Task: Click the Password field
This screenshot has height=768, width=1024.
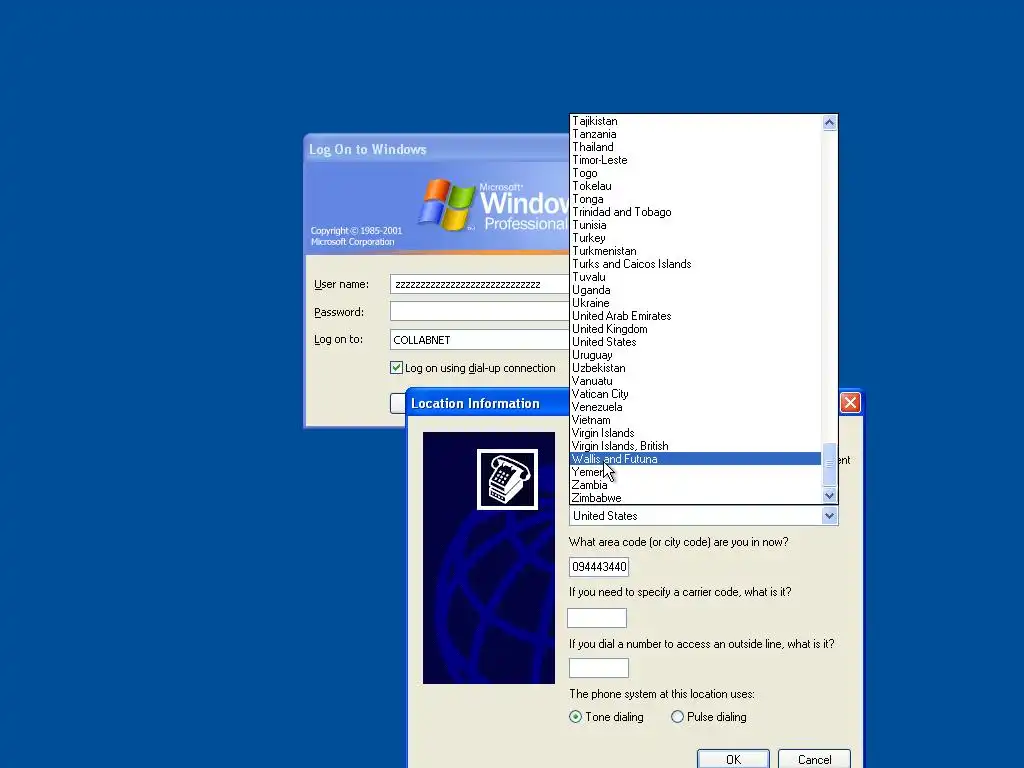Action: (480, 312)
